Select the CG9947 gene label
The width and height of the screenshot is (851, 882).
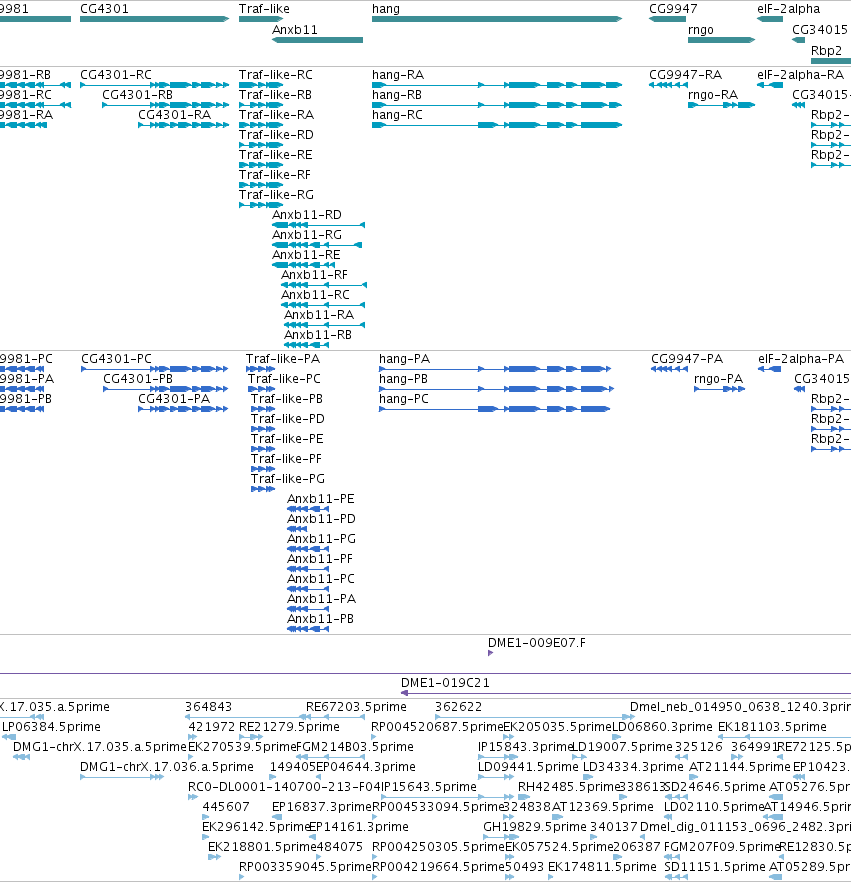pos(673,9)
